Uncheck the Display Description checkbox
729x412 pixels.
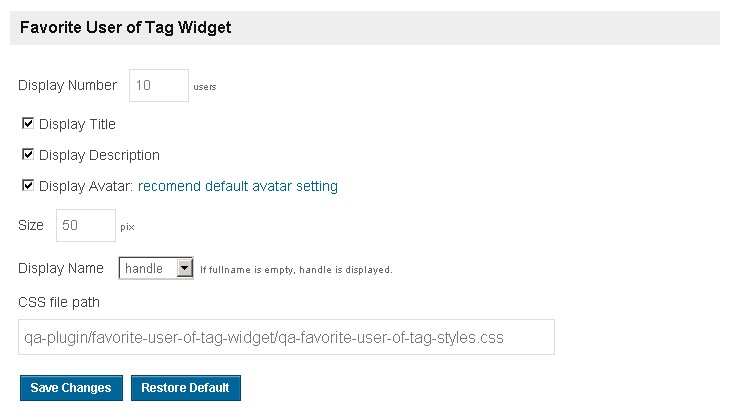[x=28, y=155]
